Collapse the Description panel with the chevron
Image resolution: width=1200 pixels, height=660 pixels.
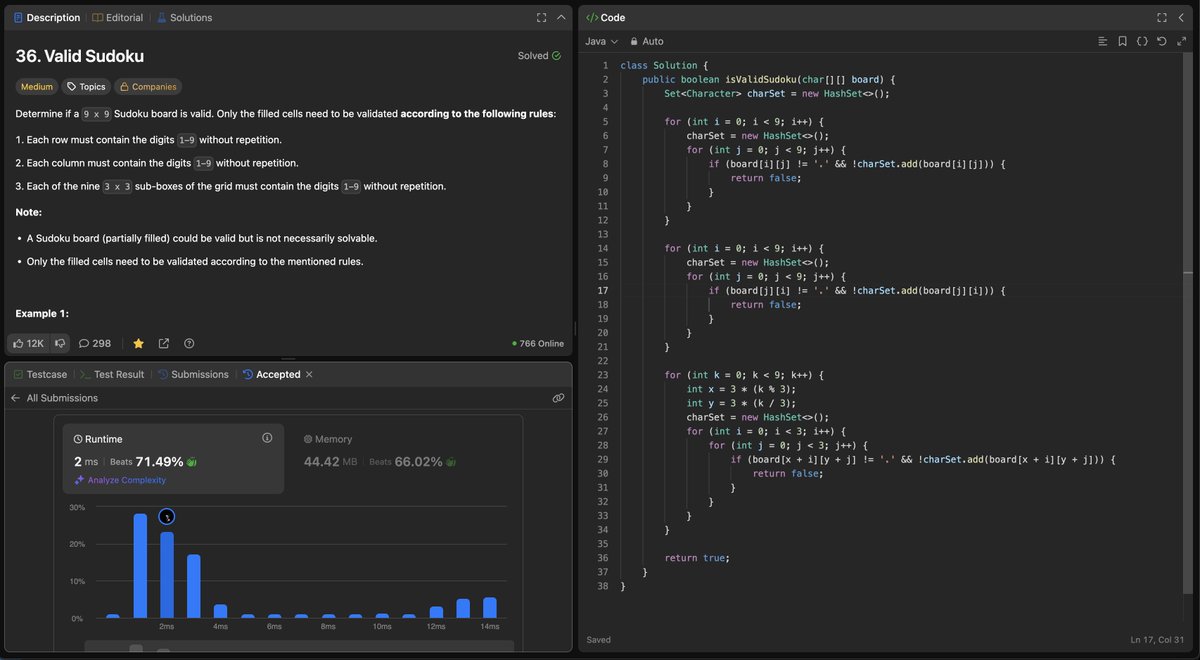562,17
